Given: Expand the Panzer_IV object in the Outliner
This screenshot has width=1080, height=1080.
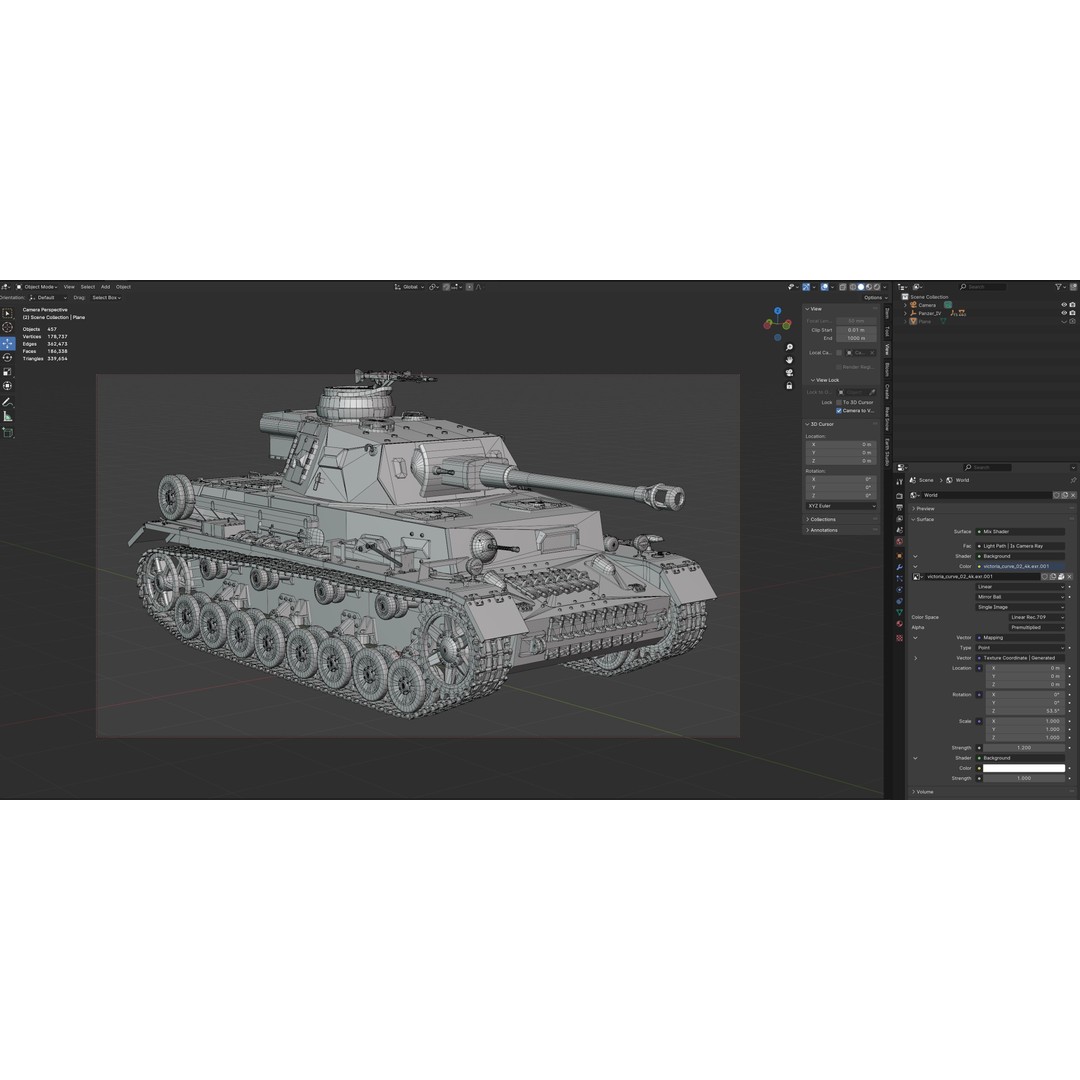Looking at the screenshot, I should click(905, 312).
